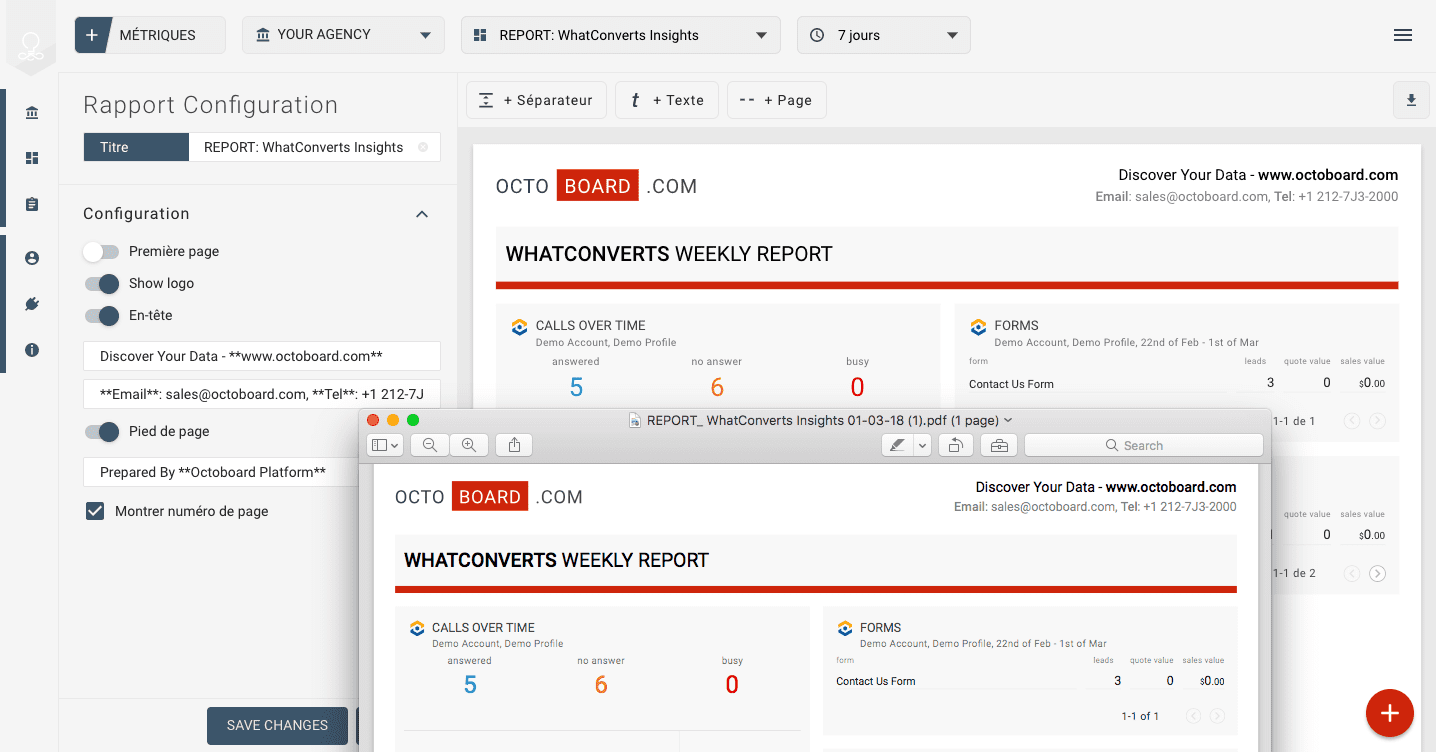Open the PDF title dropdown chevron
Image resolution: width=1436 pixels, height=752 pixels.
(1008, 420)
